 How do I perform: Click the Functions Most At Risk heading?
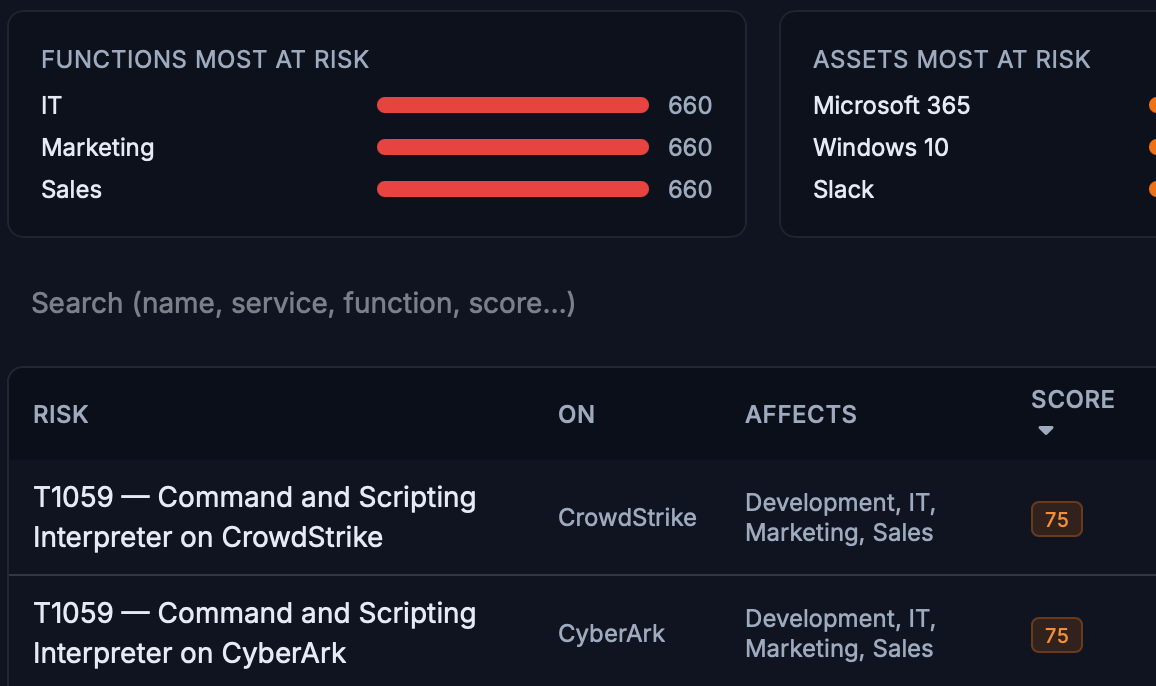pyautogui.click(x=205, y=60)
